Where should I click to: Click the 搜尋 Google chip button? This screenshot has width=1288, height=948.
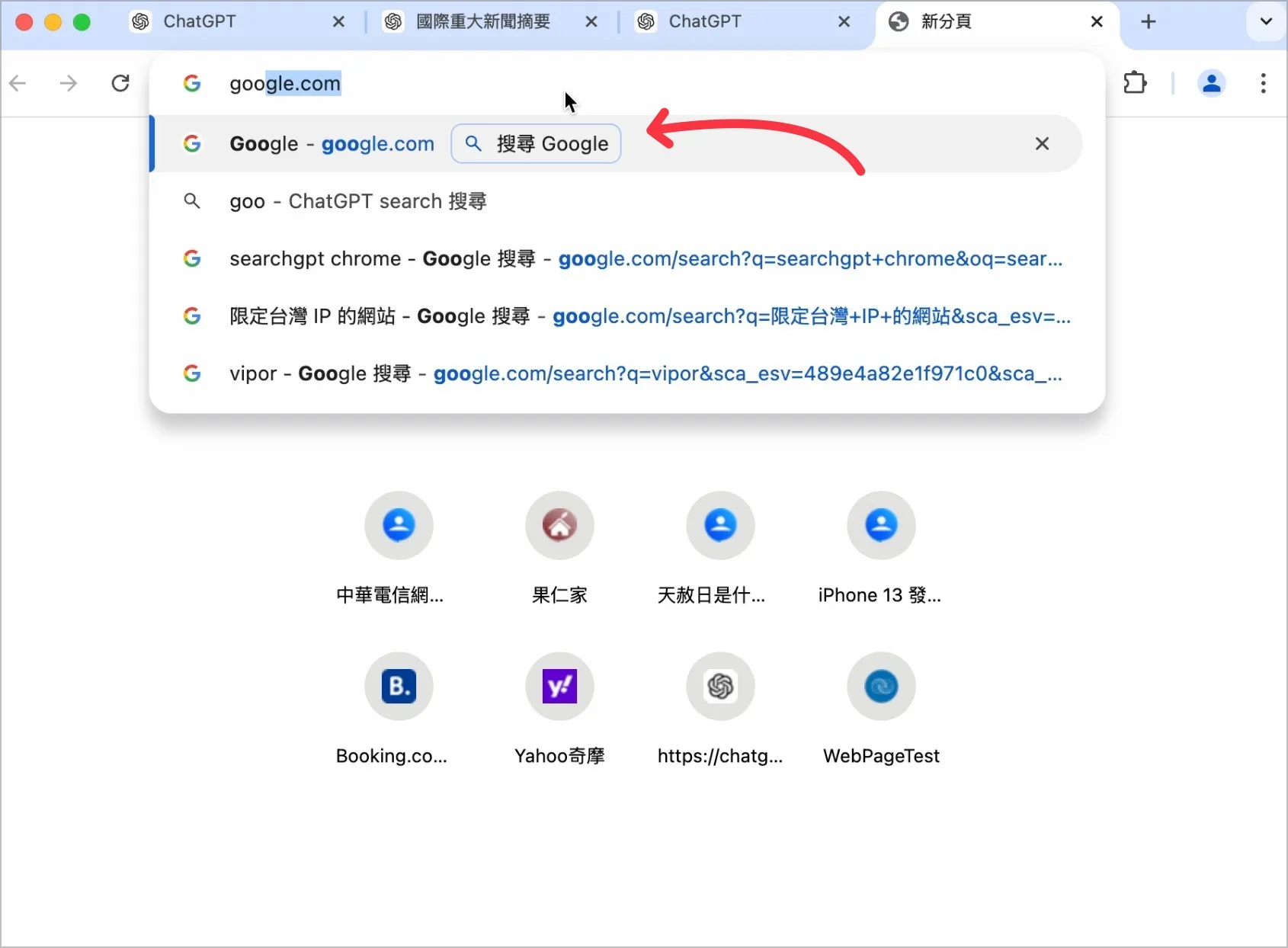coord(536,143)
